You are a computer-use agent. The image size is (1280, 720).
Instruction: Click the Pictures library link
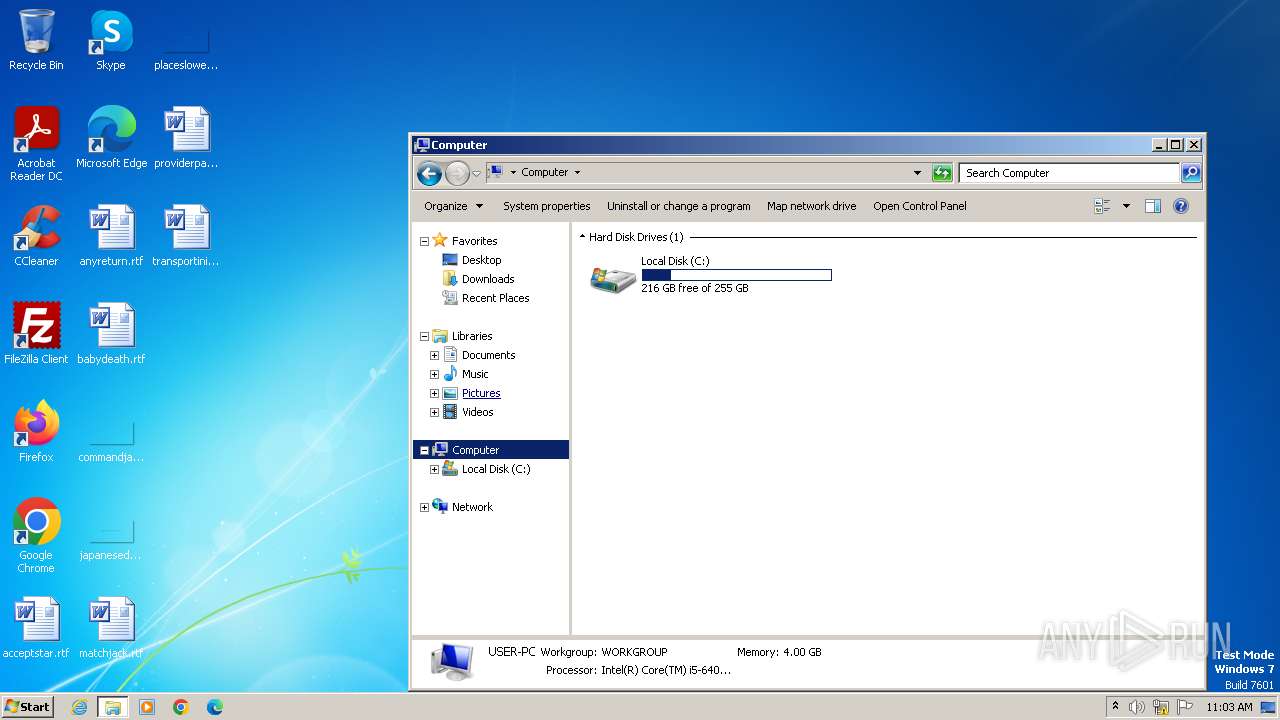click(481, 393)
